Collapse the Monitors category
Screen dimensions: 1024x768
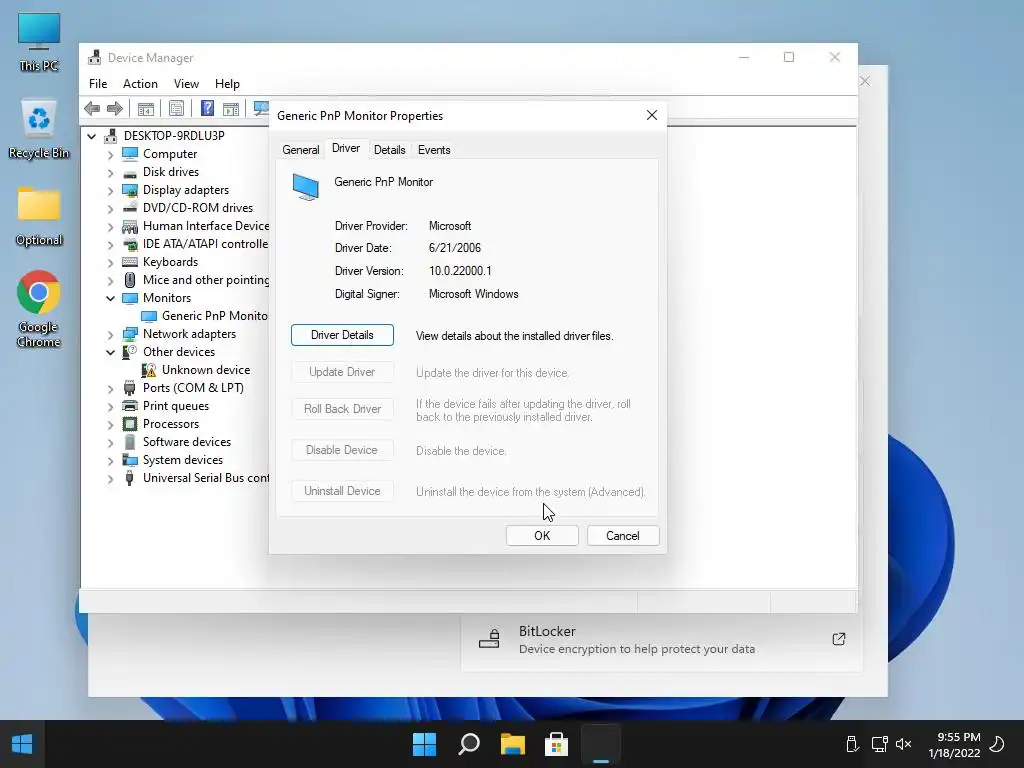(110, 298)
